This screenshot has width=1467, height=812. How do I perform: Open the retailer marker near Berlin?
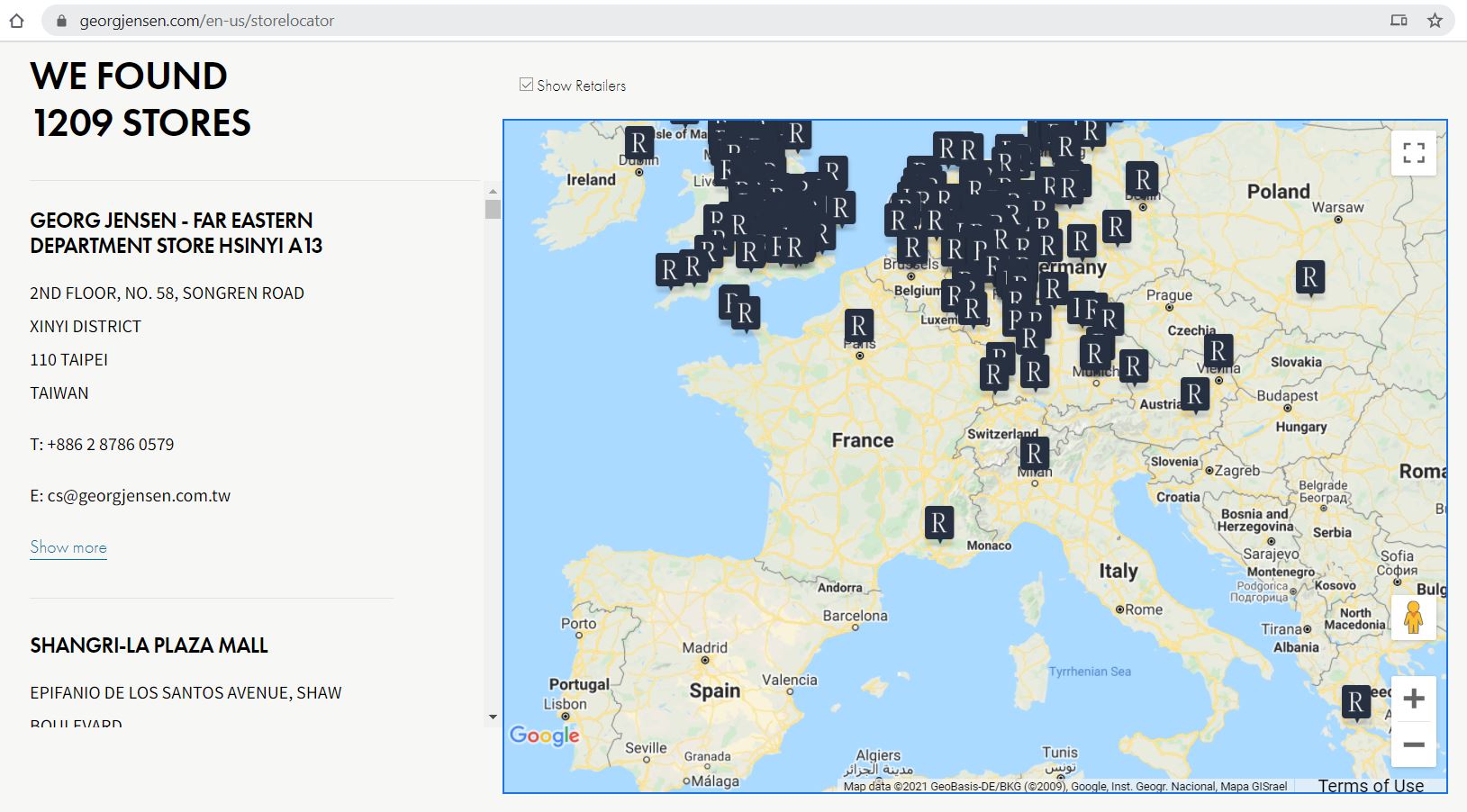(1142, 179)
